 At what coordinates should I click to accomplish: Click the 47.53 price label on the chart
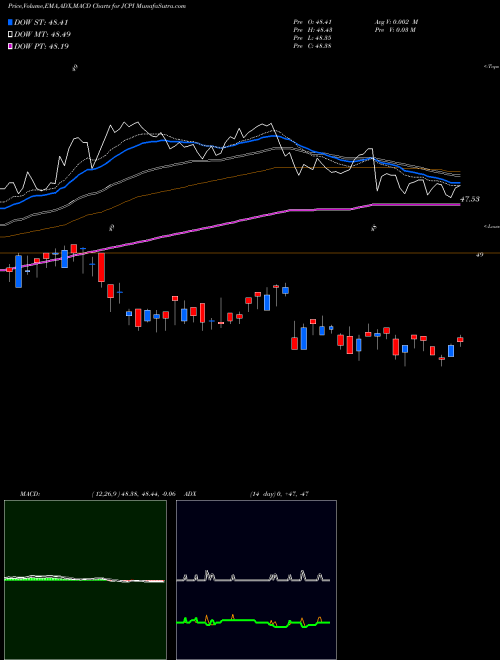point(470,199)
